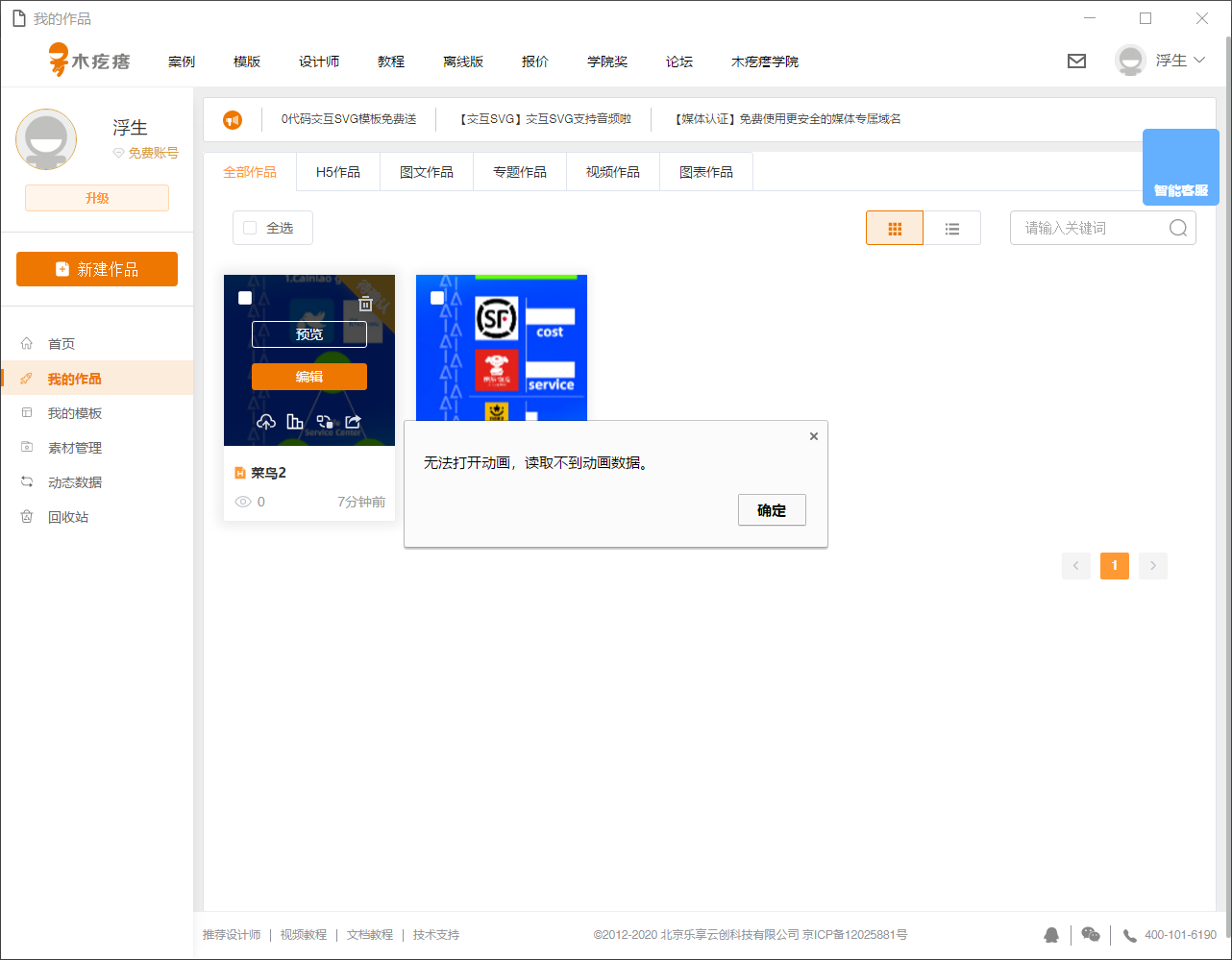1232x960 pixels.
Task: Click 文档教程 footer link
Action: tap(370, 935)
